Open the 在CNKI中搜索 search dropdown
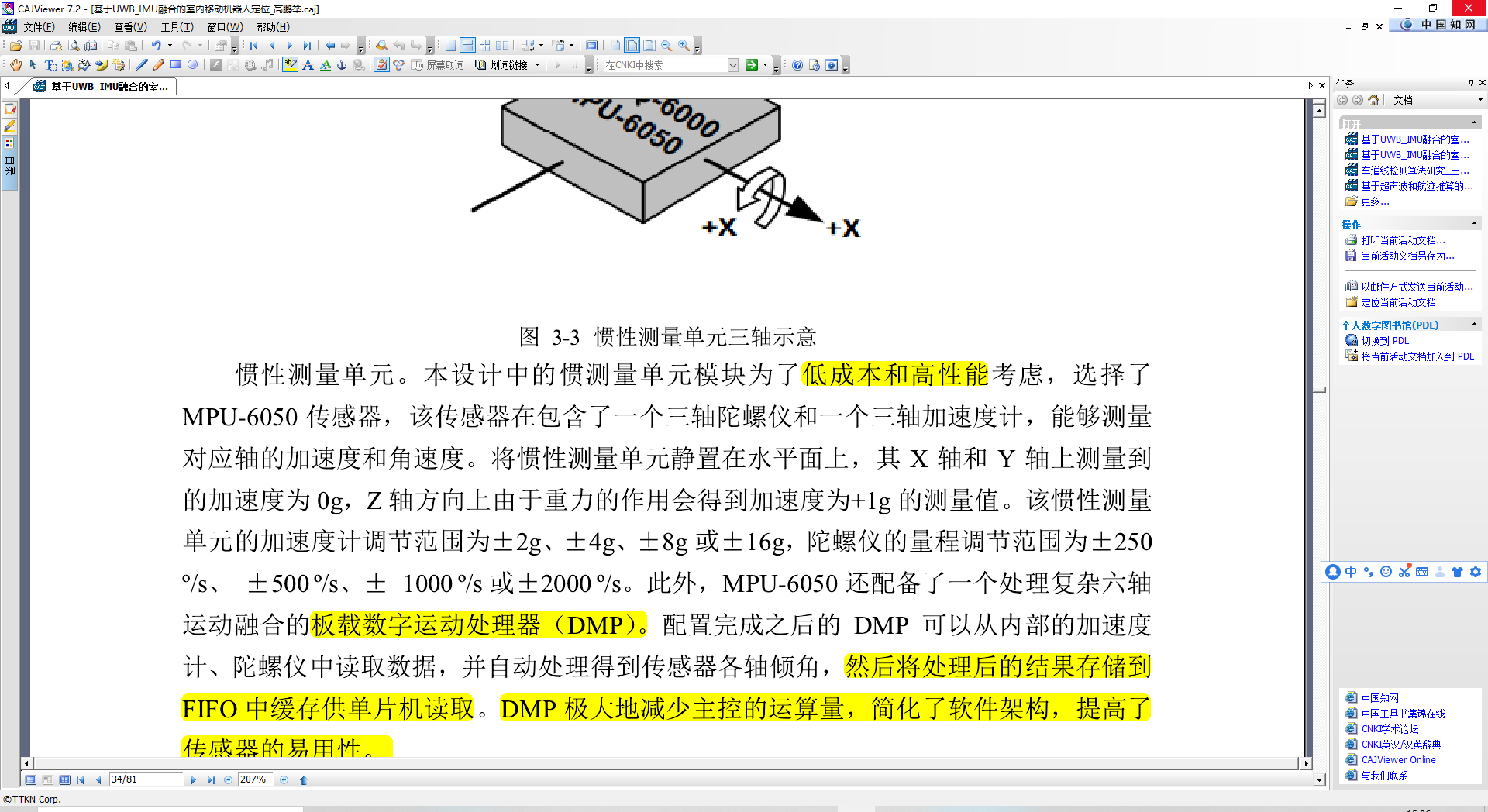Screen dimensions: 1488x812 point(733,64)
